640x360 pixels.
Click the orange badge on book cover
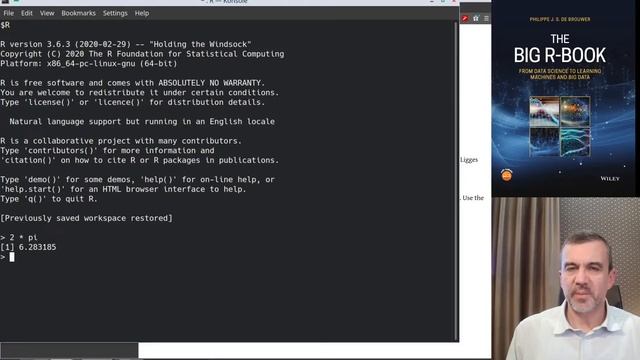tap(507, 175)
